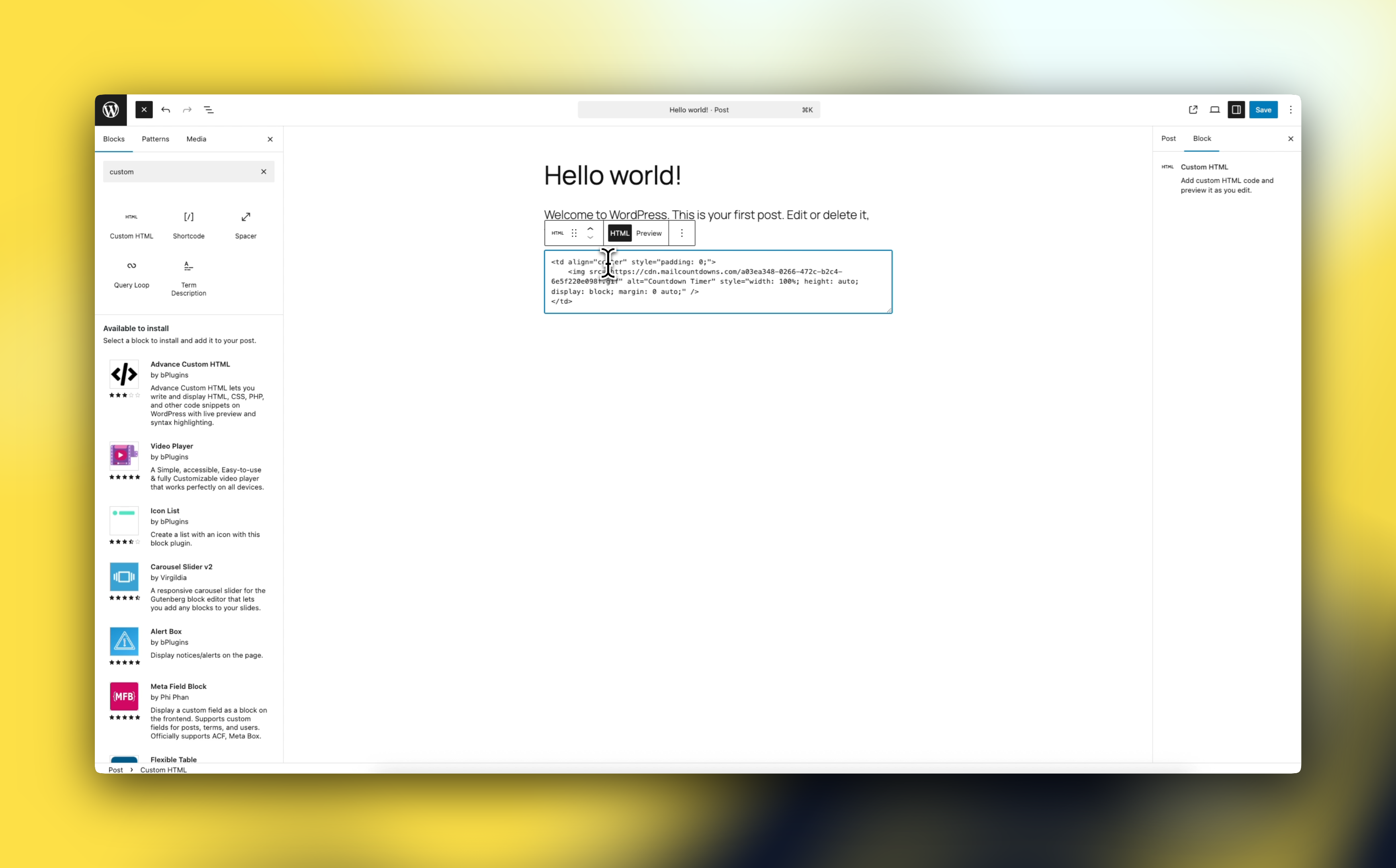Open the Document Overview list view
The image size is (1396, 868).
[x=208, y=110]
